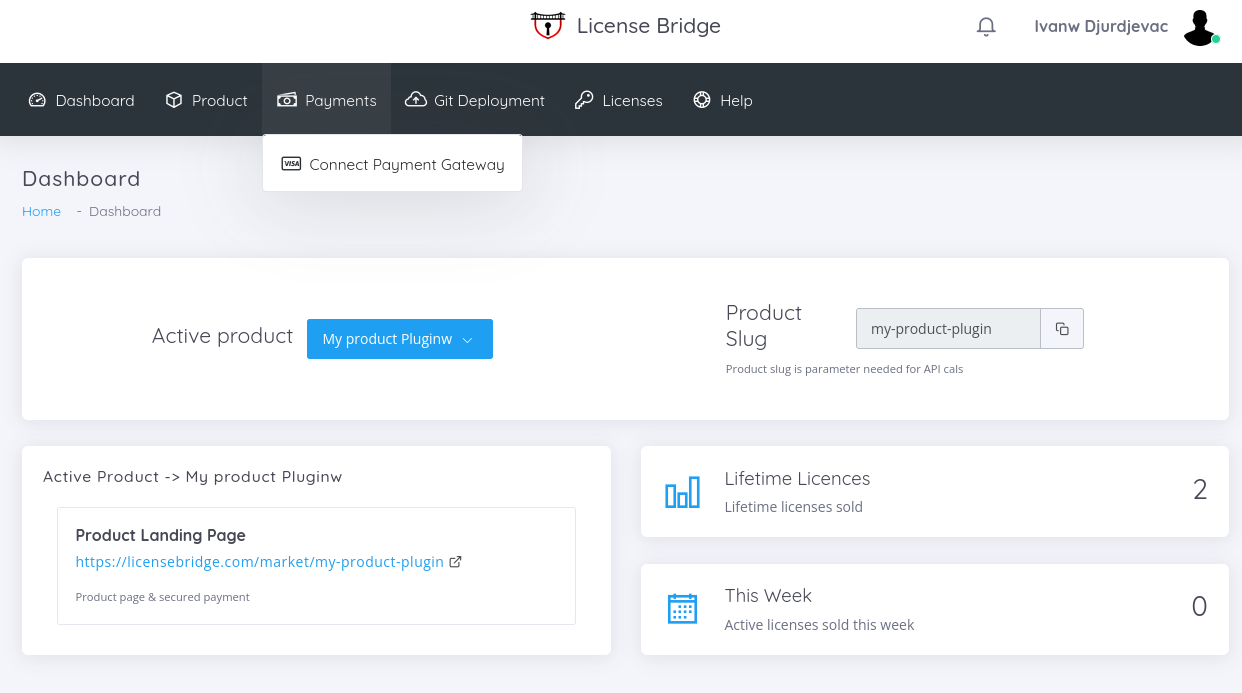Click the License Bridge shield logo

pyautogui.click(x=547, y=25)
